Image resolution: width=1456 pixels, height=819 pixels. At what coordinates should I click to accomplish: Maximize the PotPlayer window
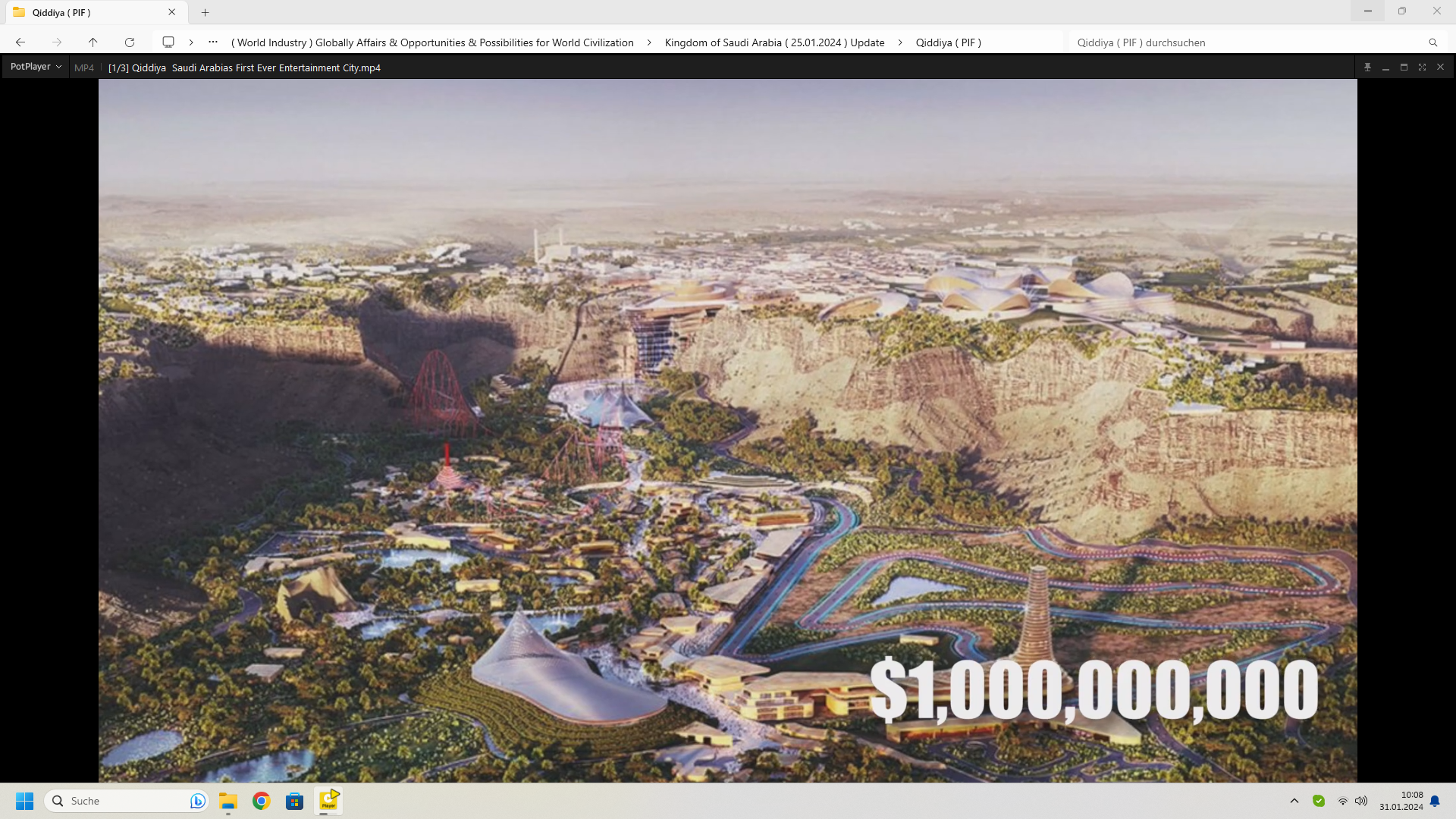click(x=1404, y=67)
